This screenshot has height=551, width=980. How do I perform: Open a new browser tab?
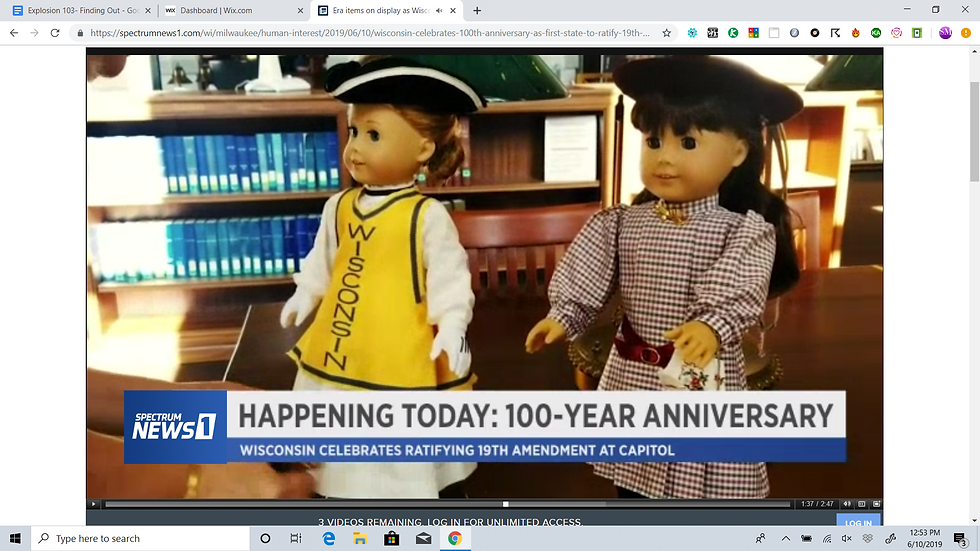coord(477,11)
